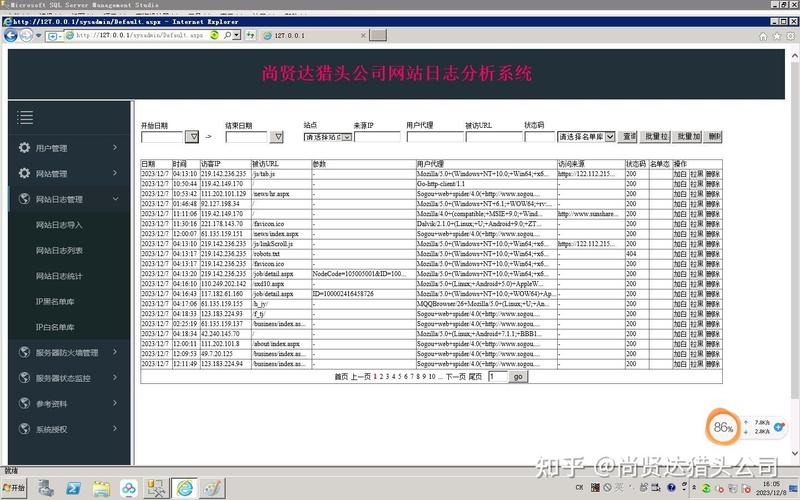Image resolution: width=800 pixels, height=500 pixels.
Task: Open the start date calendar picker
Action: 193,137
